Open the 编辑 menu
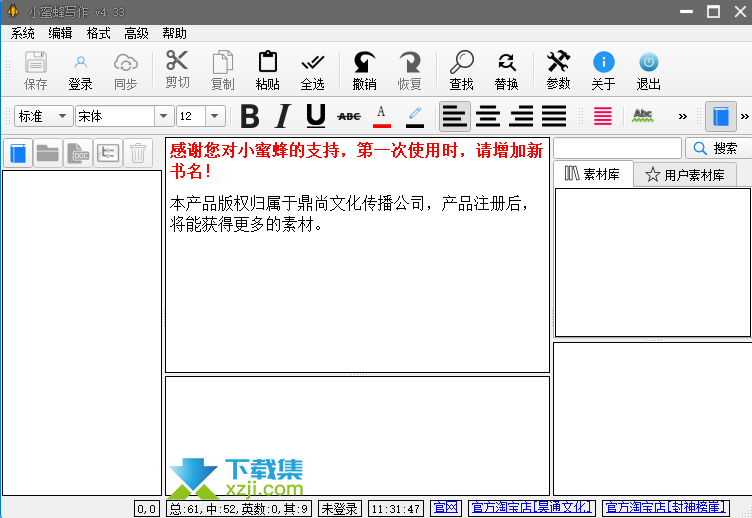Screen dimensions: 752x518 coord(60,33)
